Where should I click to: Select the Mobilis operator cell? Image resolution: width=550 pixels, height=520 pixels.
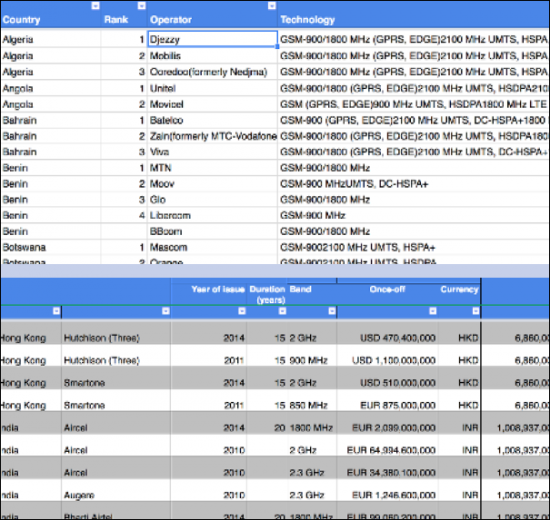pyautogui.click(x=212, y=55)
